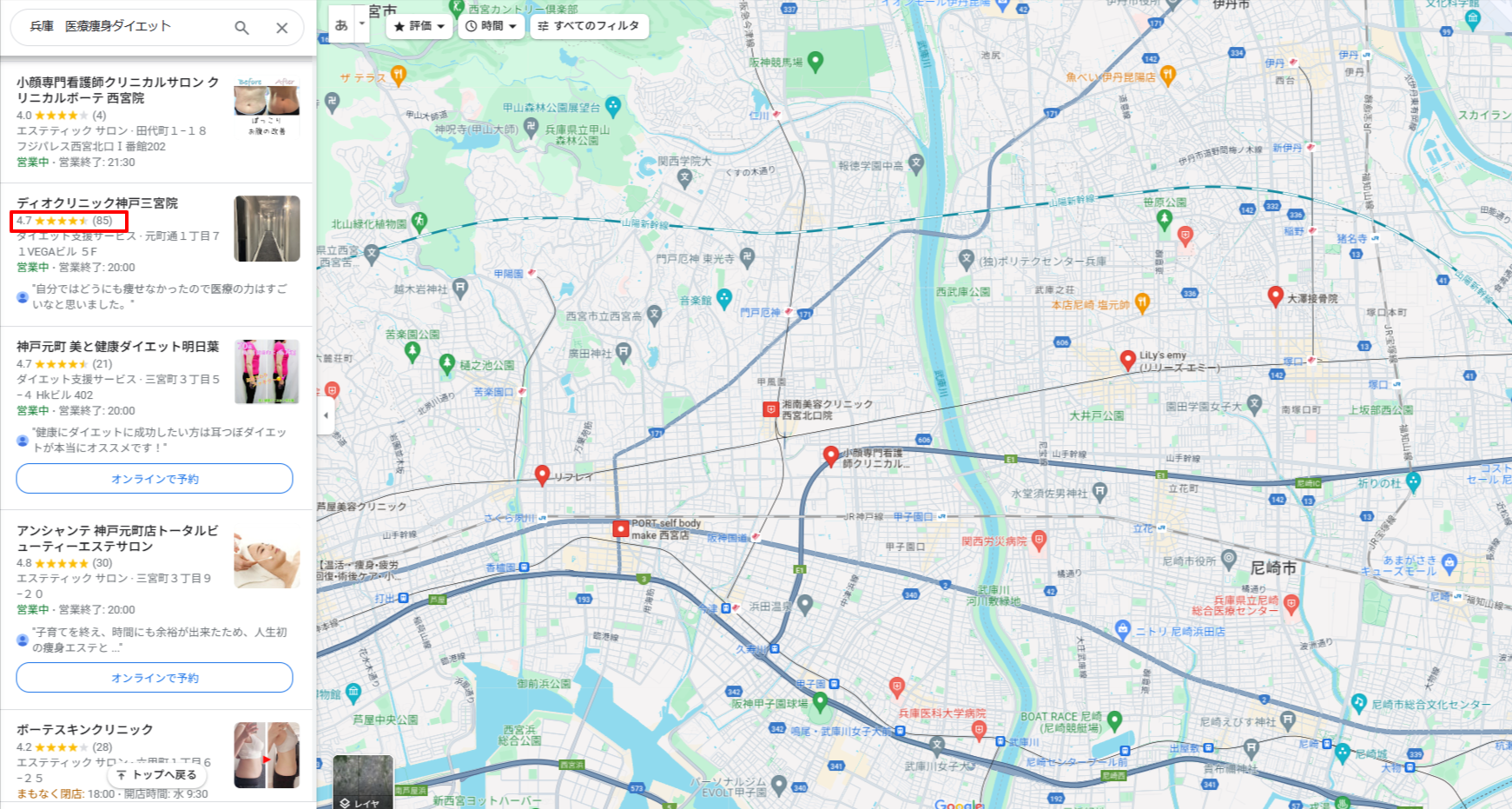Collapse the side panel arrow
1512x809 pixels.
coord(326,415)
